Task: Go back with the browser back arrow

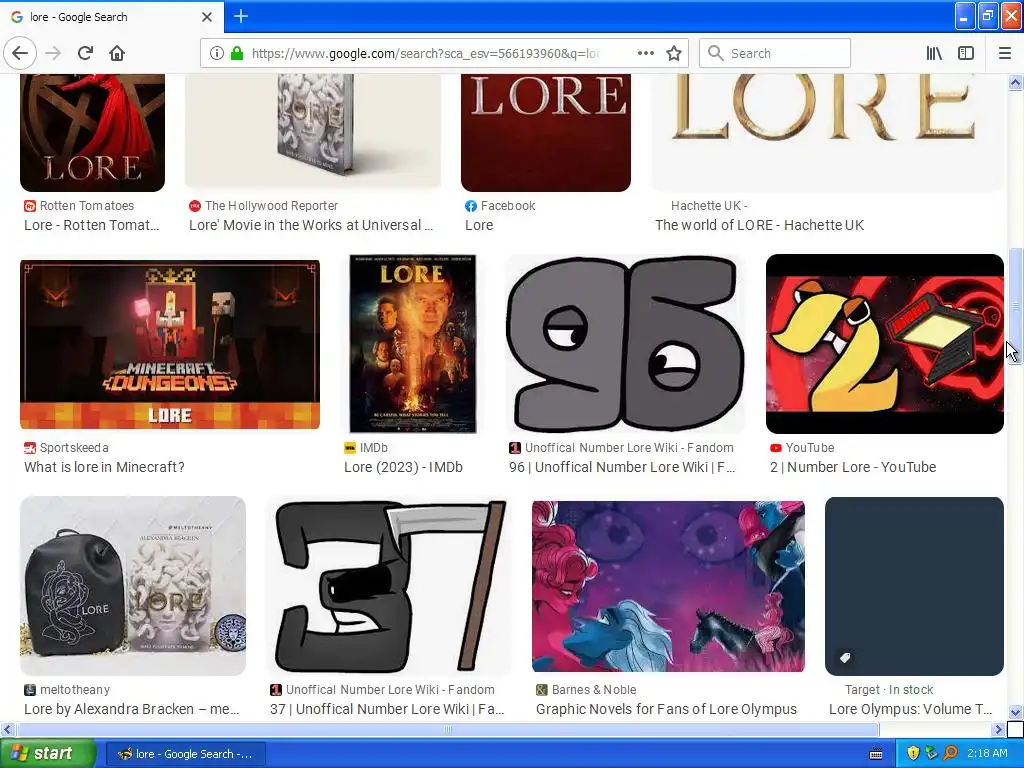Action: point(20,53)
